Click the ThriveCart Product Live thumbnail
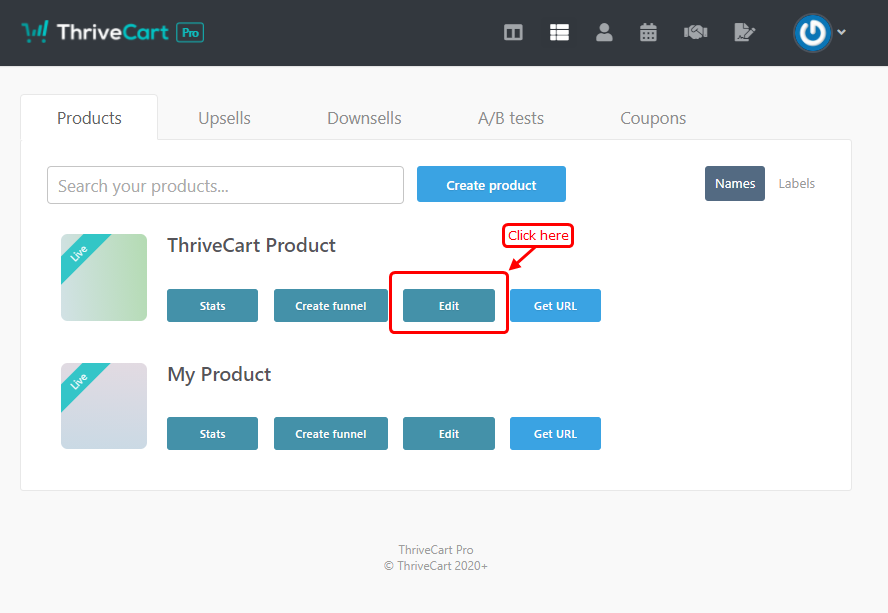This screenshot has height=613, width=888. pyautogui.click(x=104, y=278)
